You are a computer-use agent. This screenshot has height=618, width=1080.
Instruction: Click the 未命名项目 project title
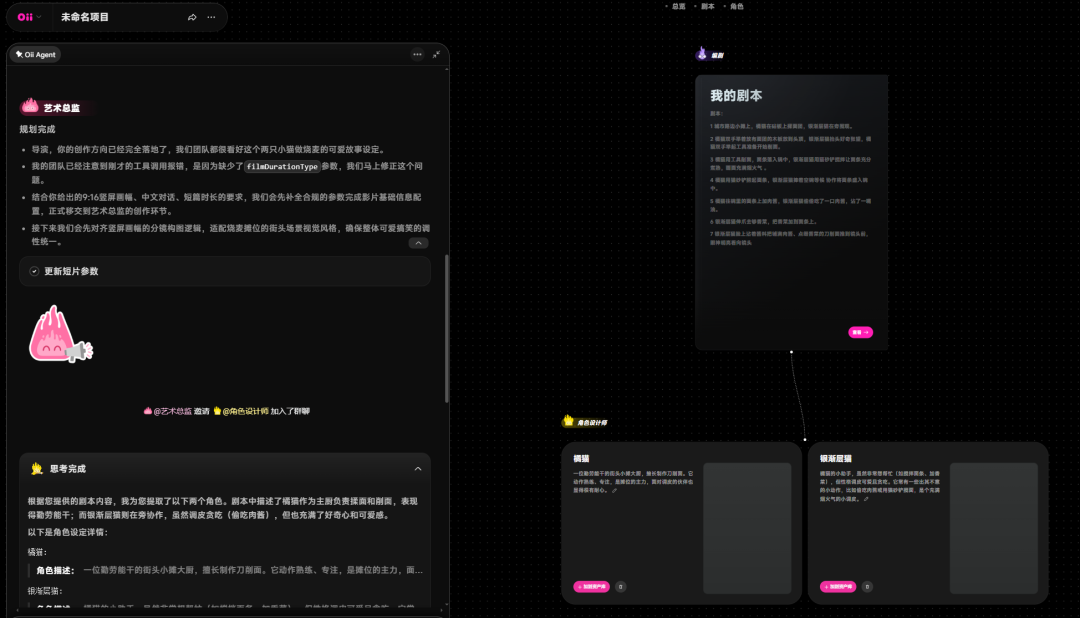(x=85, y=17)
